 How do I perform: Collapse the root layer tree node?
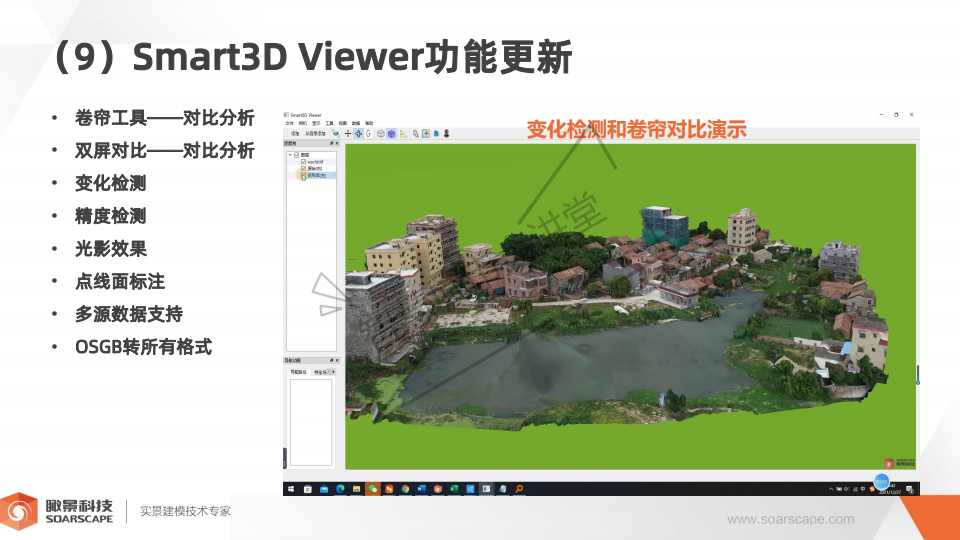coord(290,155)
